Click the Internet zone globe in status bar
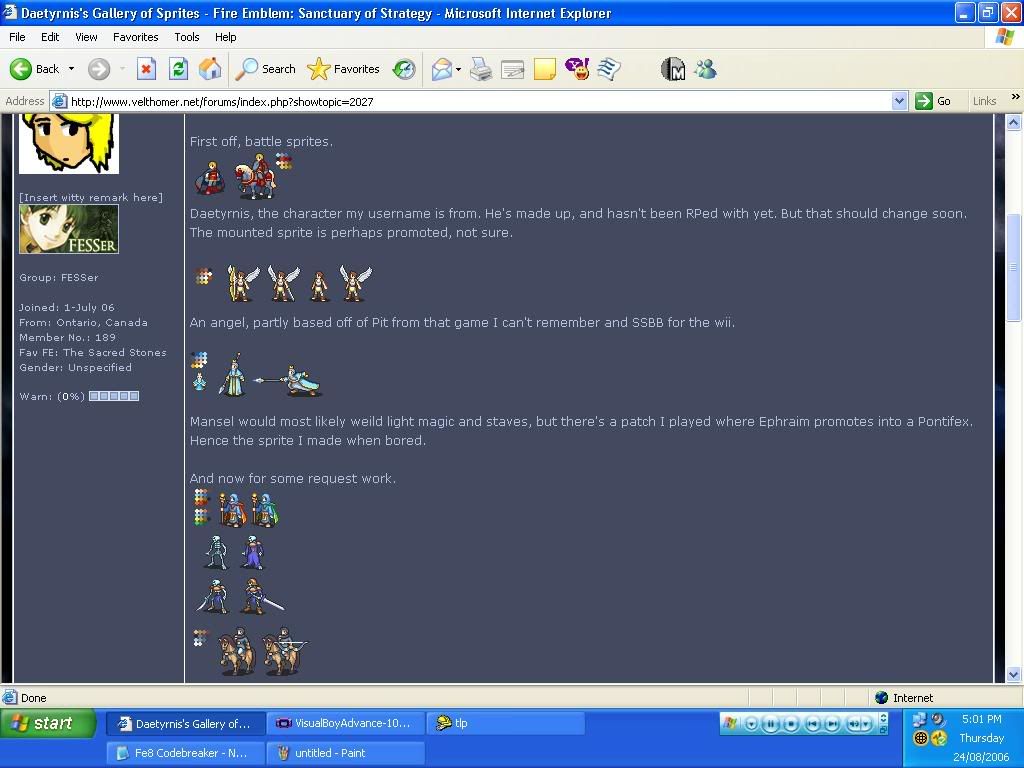 click(882, 697)
